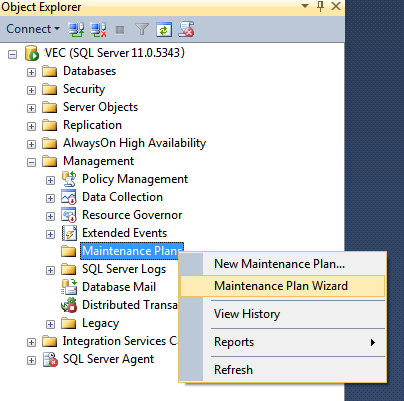404x401 pixels.
Task: Collapse the Management folder
Action: 31,162
